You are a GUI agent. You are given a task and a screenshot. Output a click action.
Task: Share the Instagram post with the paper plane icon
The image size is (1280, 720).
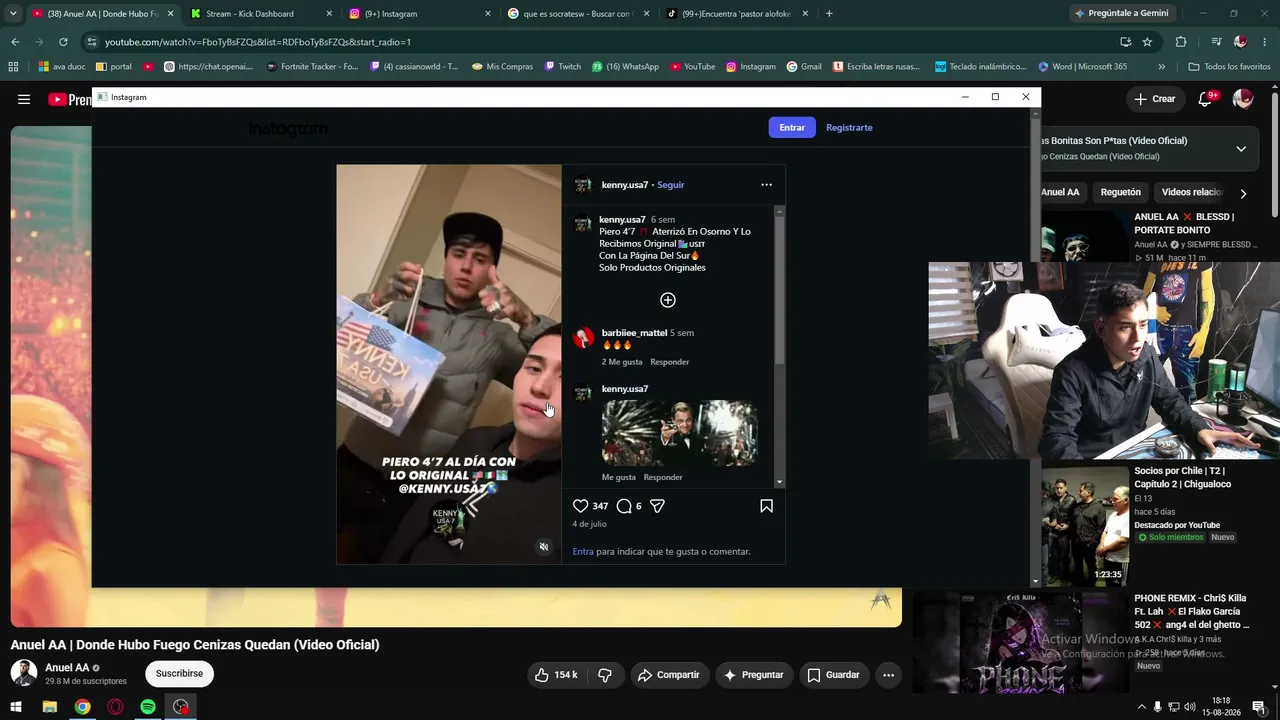coord(657,506)
